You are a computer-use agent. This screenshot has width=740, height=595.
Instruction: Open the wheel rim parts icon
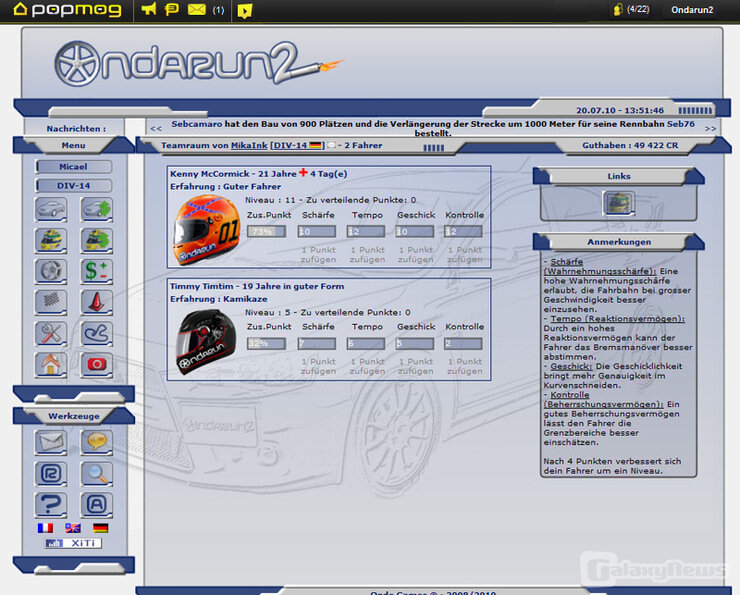tap(51, 271)
